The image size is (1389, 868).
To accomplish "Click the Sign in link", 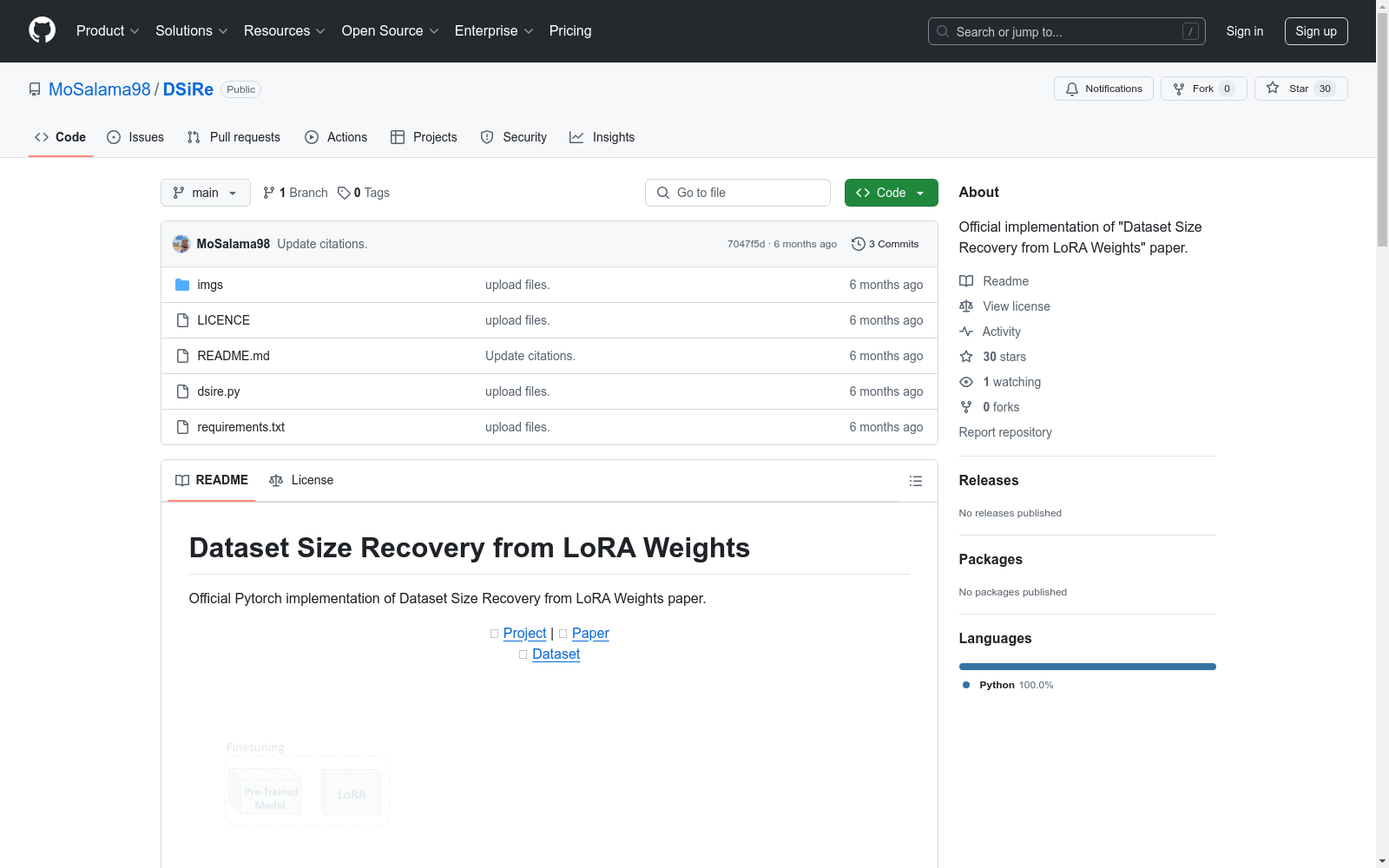I will pyautogui.click(x=1245, y=31).
